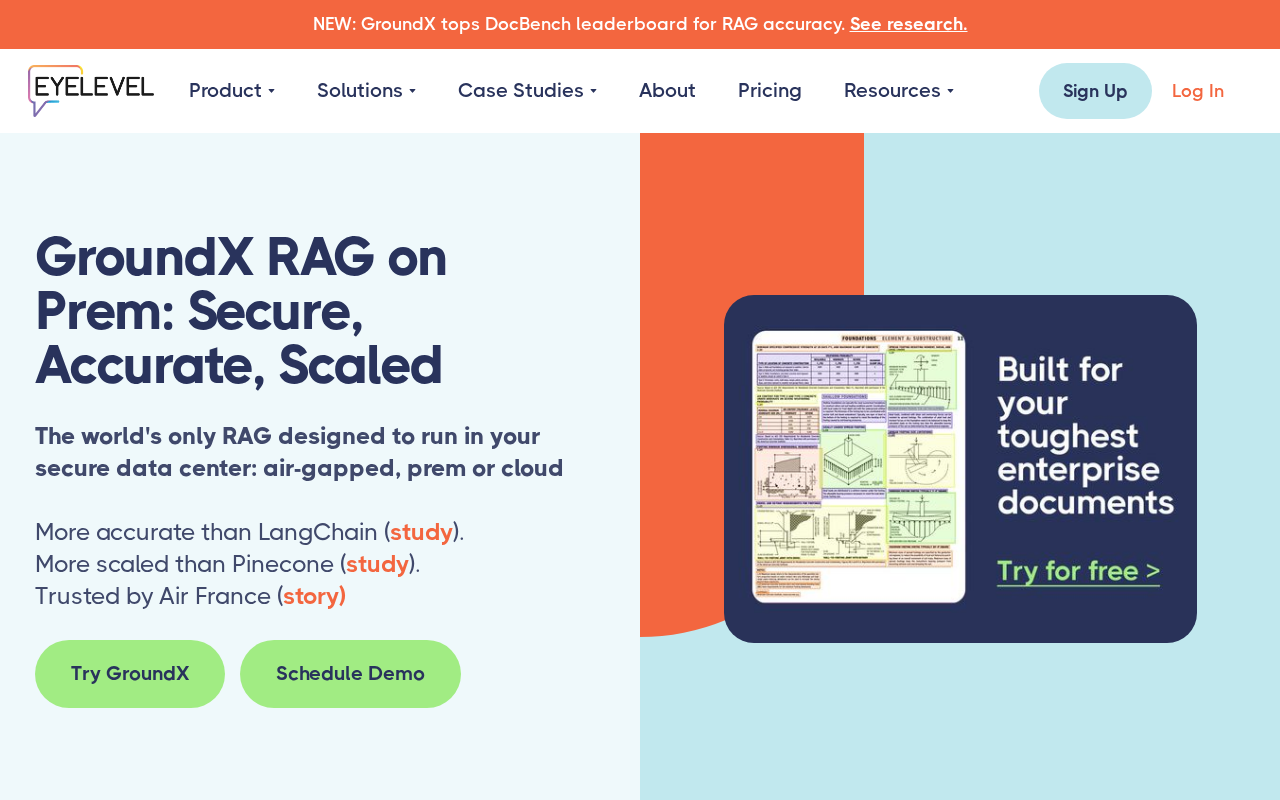Click the Log In link
Screen dimensions: 1280x800
1198,91
